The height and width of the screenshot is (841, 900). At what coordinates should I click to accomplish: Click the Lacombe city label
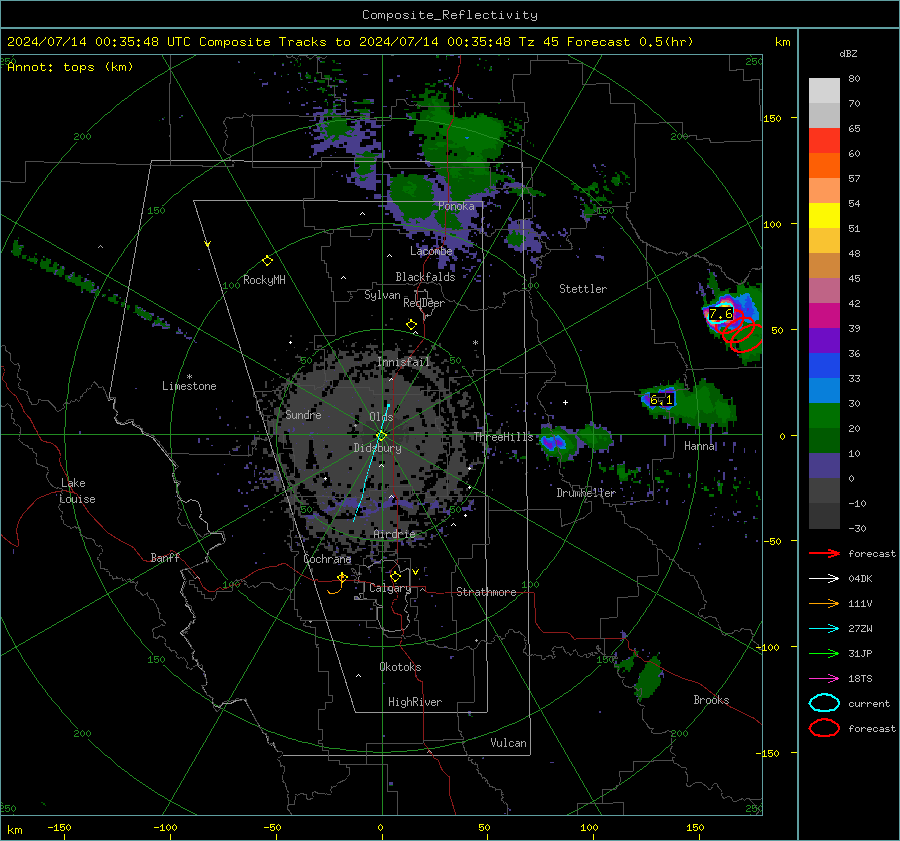tap(431, 251)
